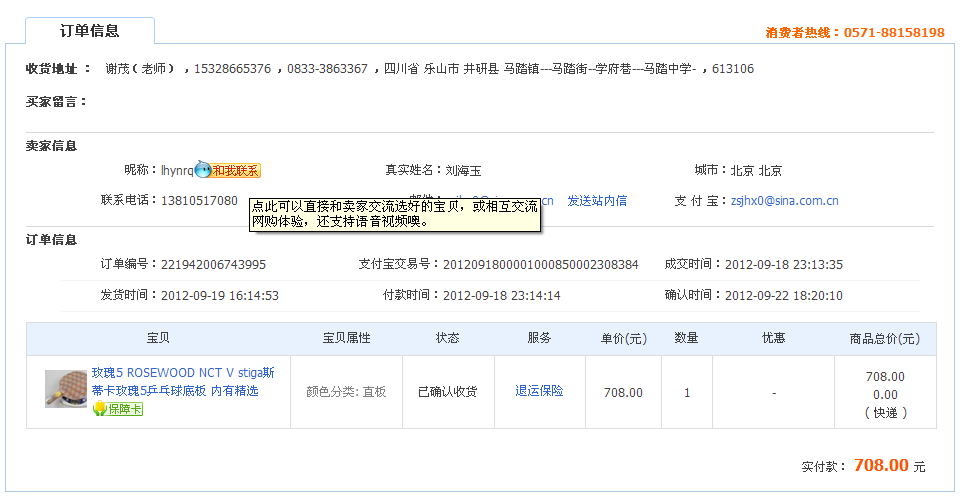Select the 订单信息 tab
Image resolution: width=972 pixels, height=503 pixels.
coord(90,31)
